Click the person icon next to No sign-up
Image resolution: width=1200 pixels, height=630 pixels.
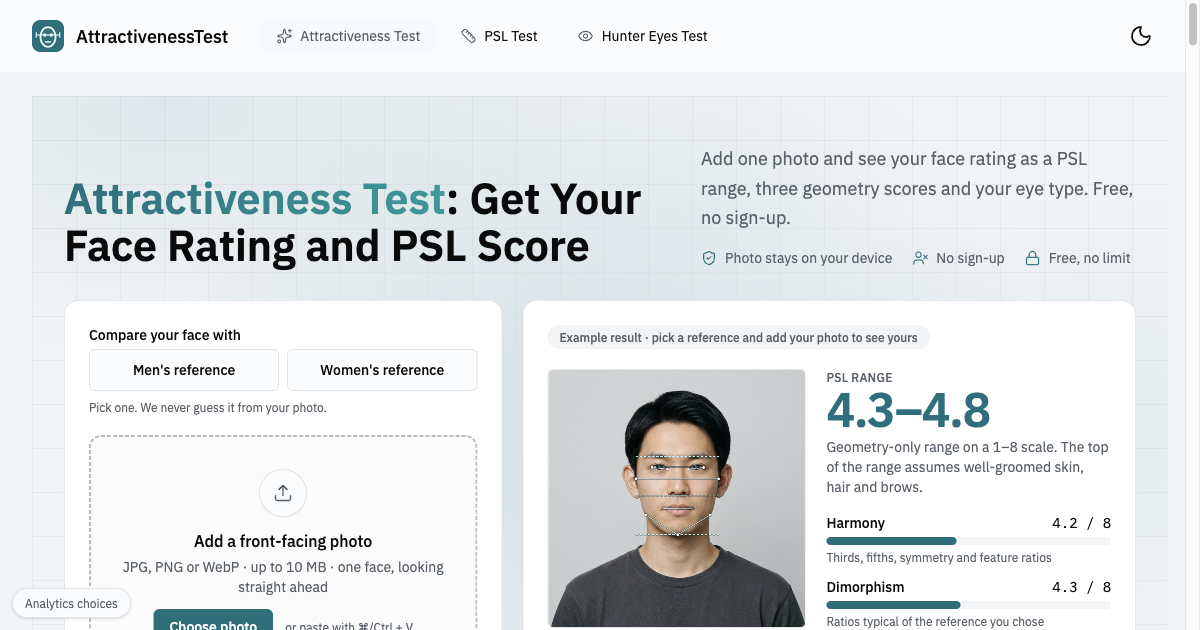coord(920,258)
